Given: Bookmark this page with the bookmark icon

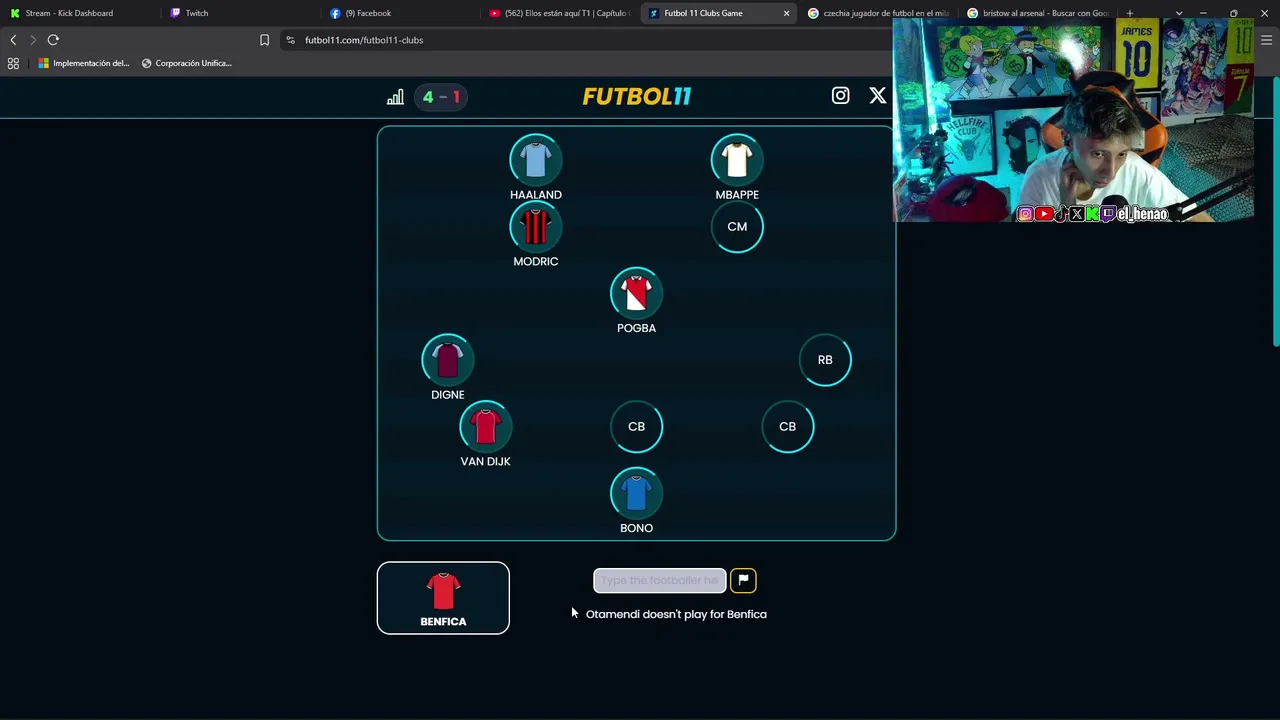Looking at the screenshot, I should [264, 40].
